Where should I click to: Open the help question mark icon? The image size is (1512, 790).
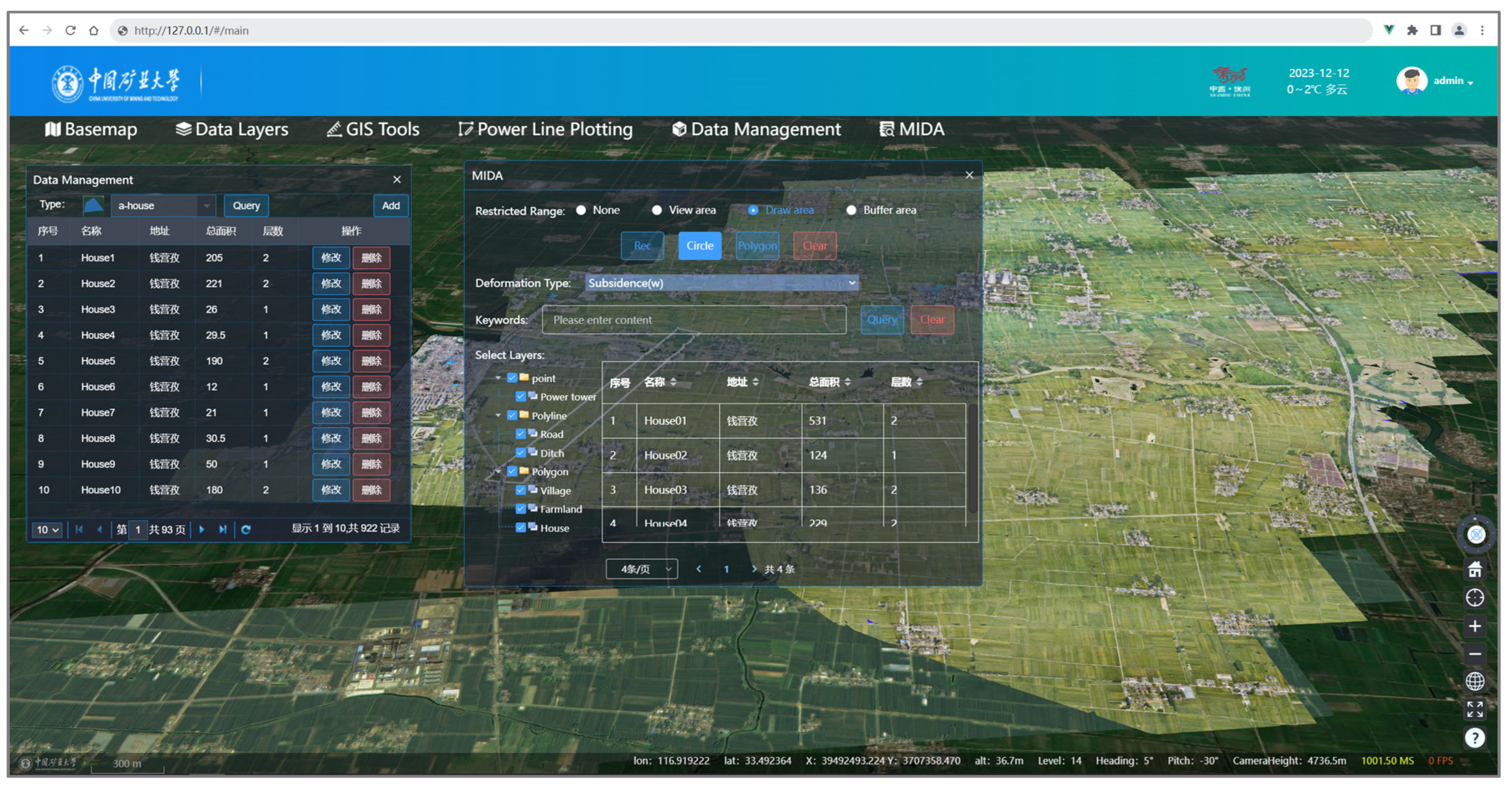click(1474, 737)
